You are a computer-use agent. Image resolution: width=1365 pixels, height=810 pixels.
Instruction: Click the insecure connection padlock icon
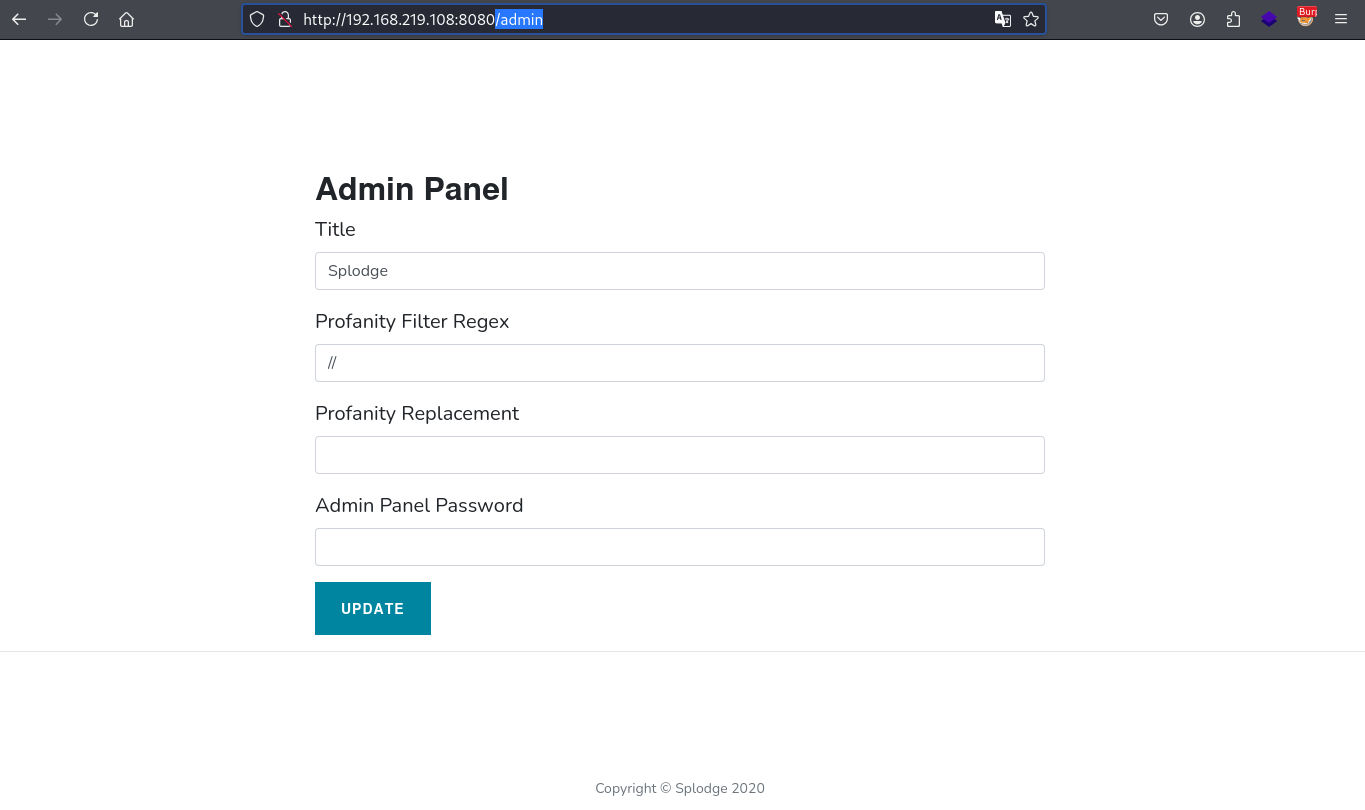285,19
